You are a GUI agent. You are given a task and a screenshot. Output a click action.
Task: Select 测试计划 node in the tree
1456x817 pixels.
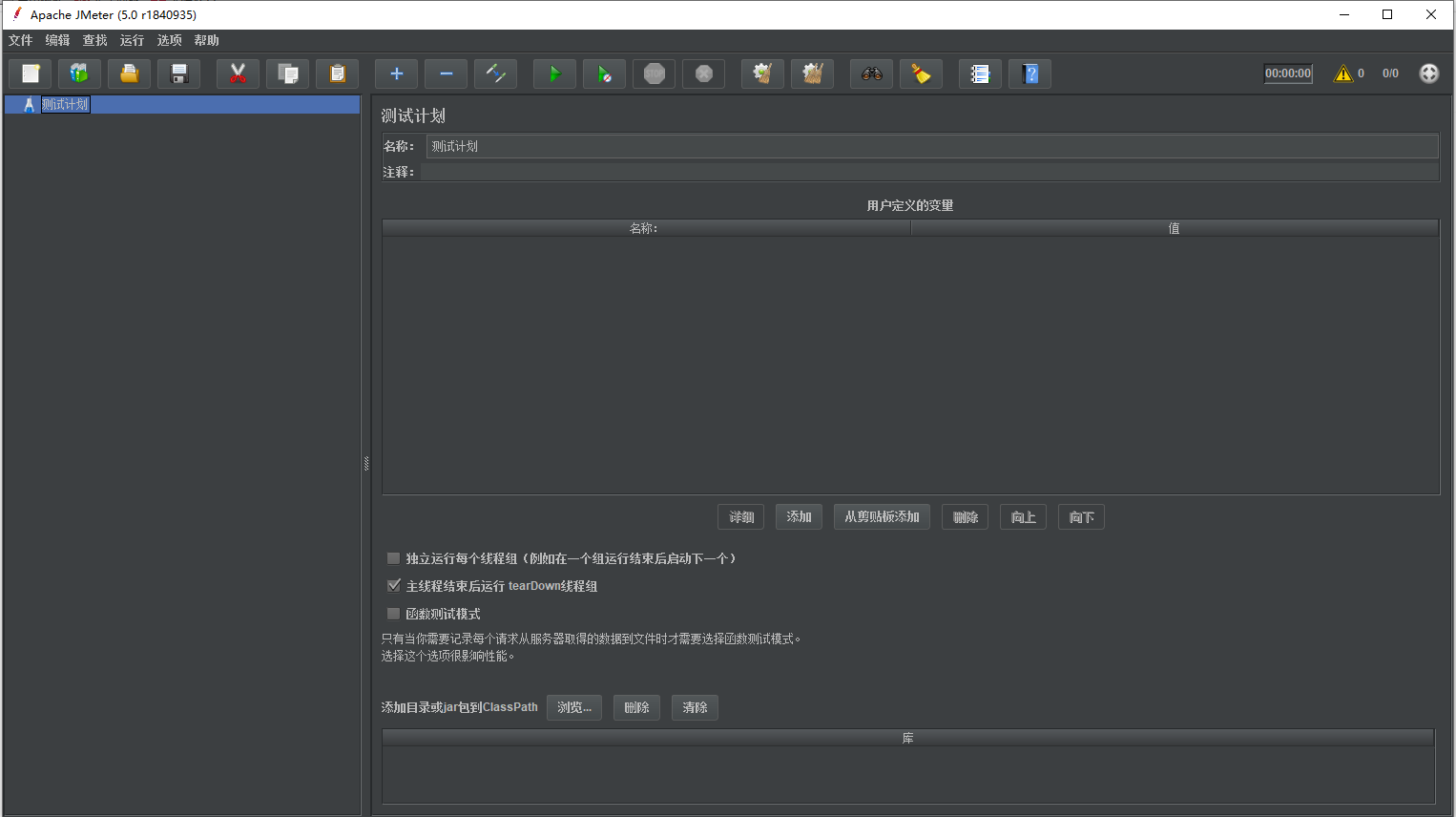click(x=65, y=105)
